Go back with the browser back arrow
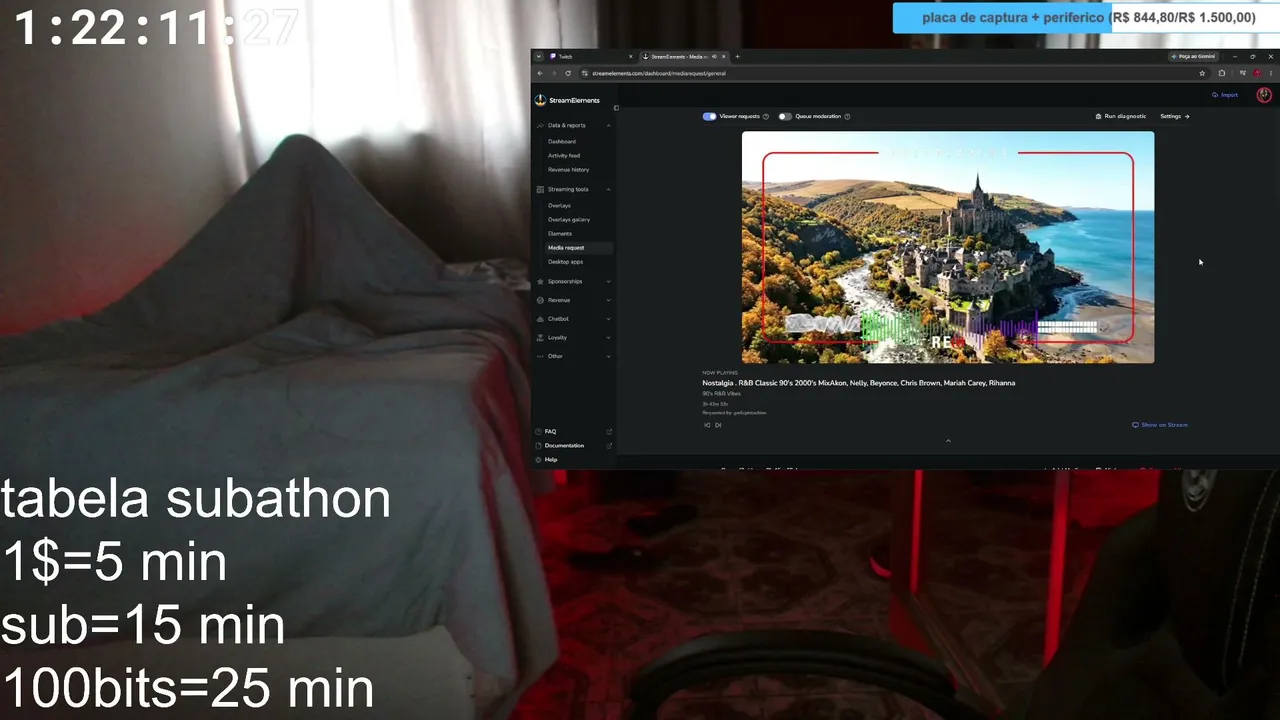The height and width of the screenshot is (720, 1280). [x=540, y=73]
